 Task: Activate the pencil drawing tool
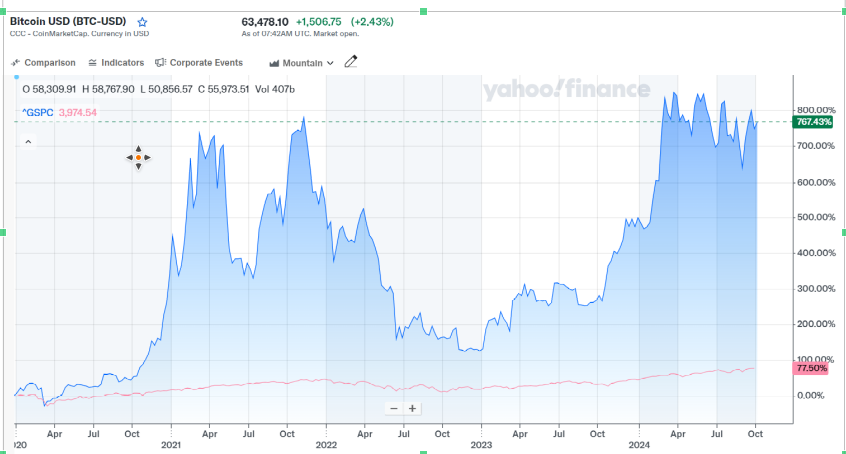pyautogui.click(x=351, y=62)
